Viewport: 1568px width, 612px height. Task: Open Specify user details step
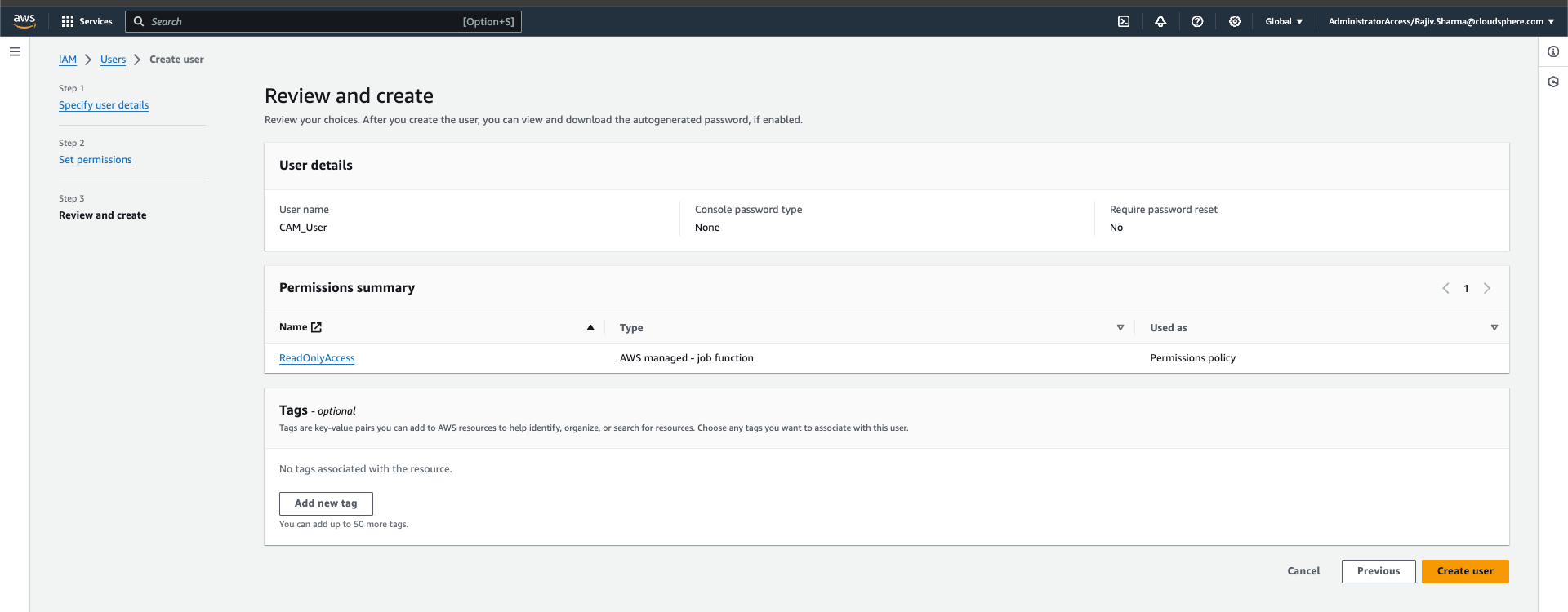click(104, 105)
